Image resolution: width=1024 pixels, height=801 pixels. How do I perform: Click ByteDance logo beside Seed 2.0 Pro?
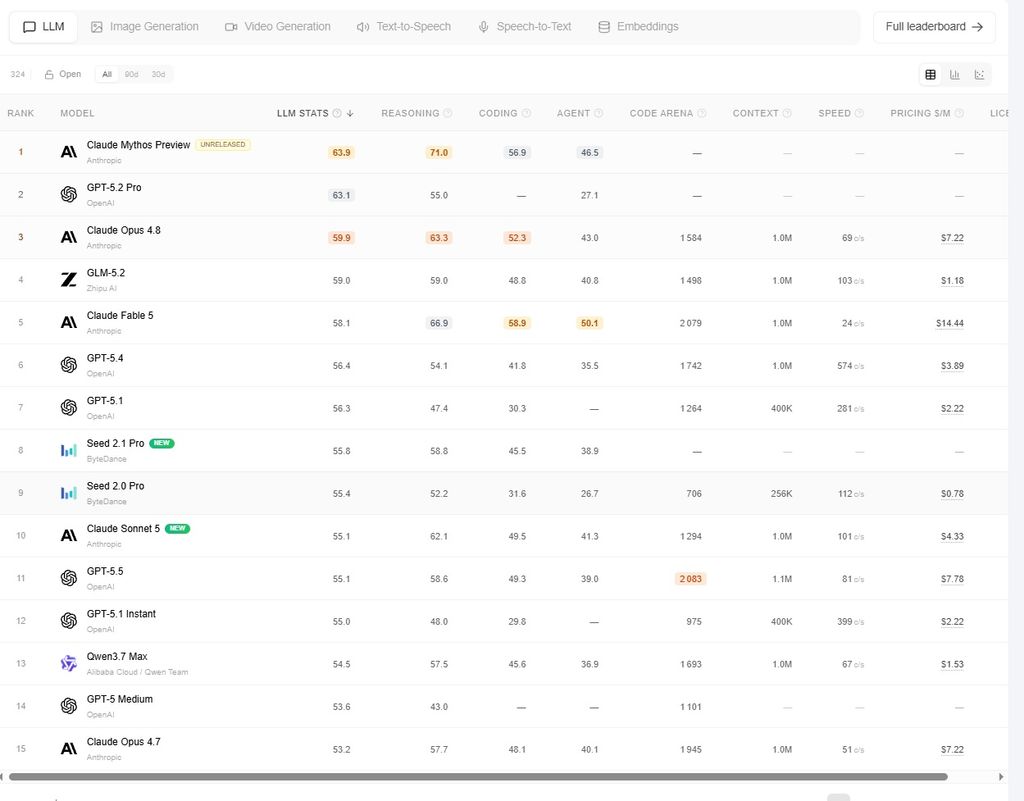click(x=69, y=494)
